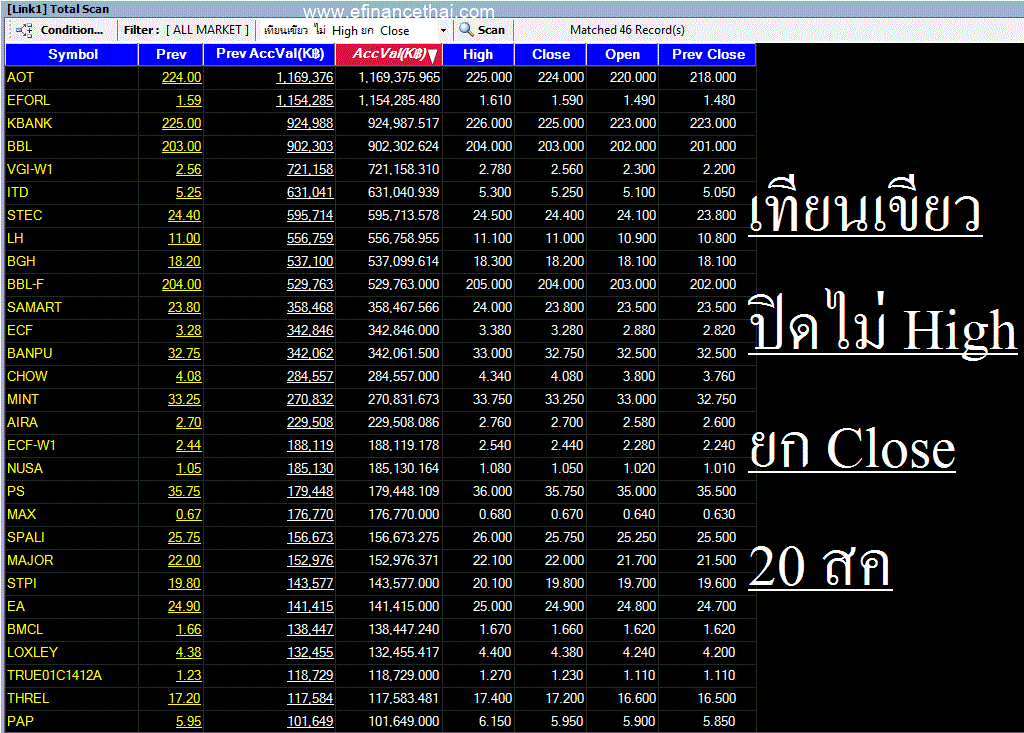Screen dimensions: 1024x733
Task: Select the ECF-W1 symbol
Action: coord(31,445)
